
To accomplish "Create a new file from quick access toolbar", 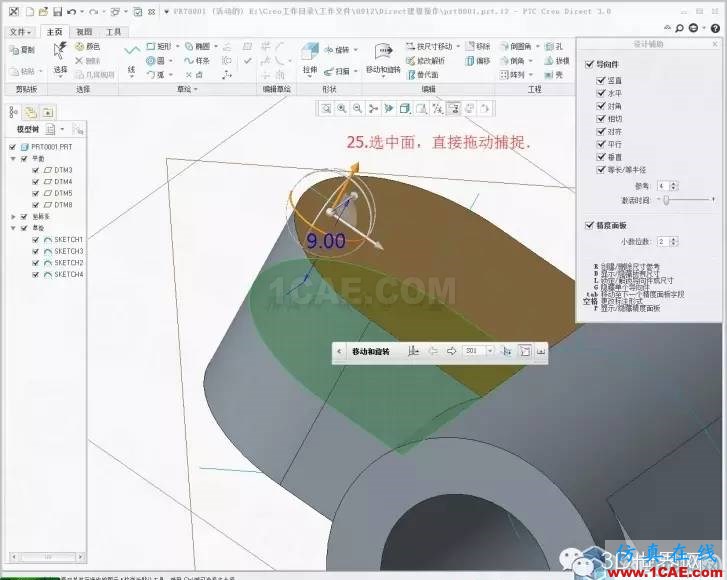I will (x=30, y=12).
